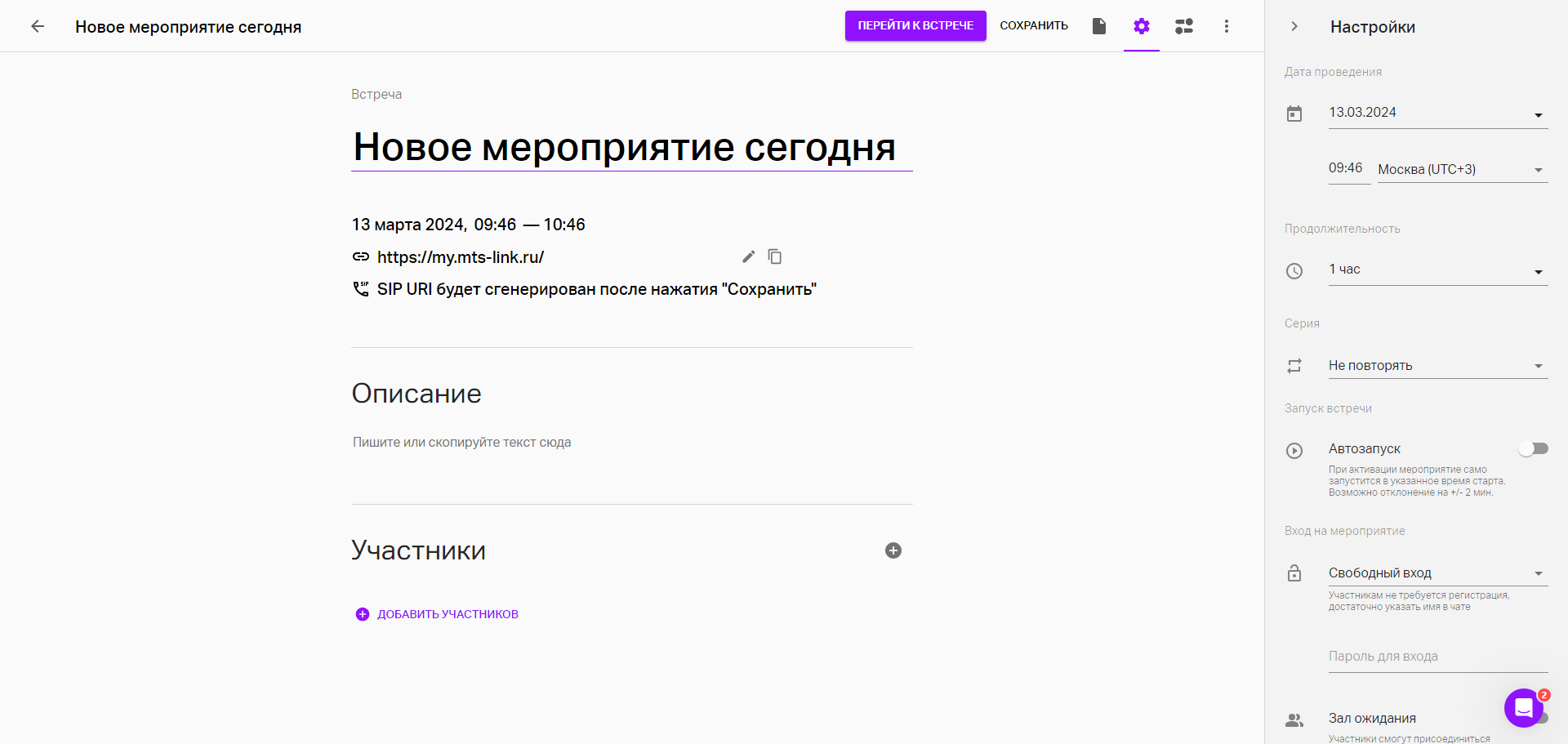Click ДОБАВИТЬ УЧАСТНИКОВ link
The height and width of the screenshot is (744, 1568).
(438, 614)
